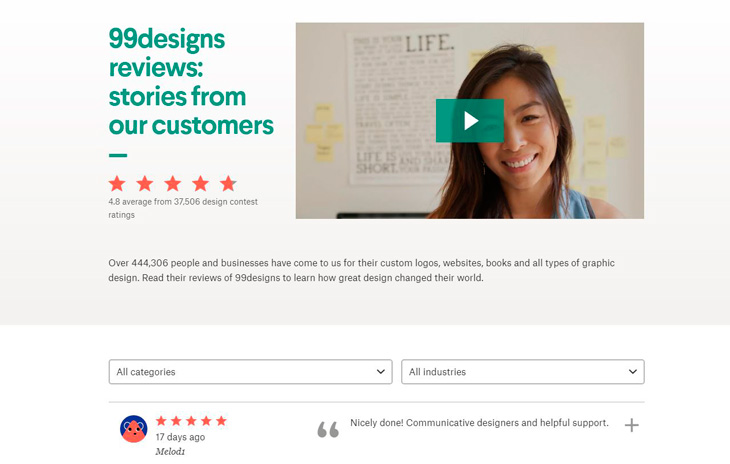This screenshot has height=464, width=730.
Task: Click the middle star in Melod1's review
Action: point(191,421)
